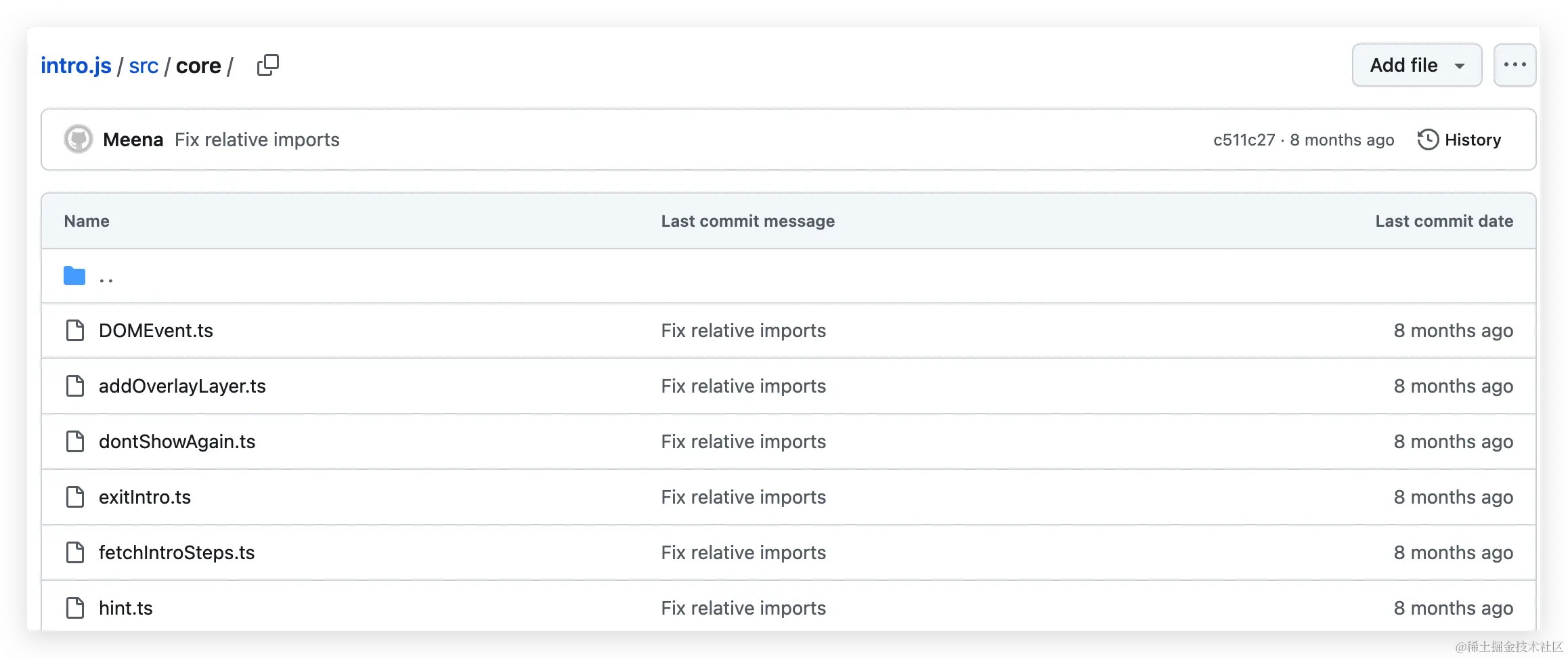Open the DOMEvent.ts commit message link

click(743, 330)
